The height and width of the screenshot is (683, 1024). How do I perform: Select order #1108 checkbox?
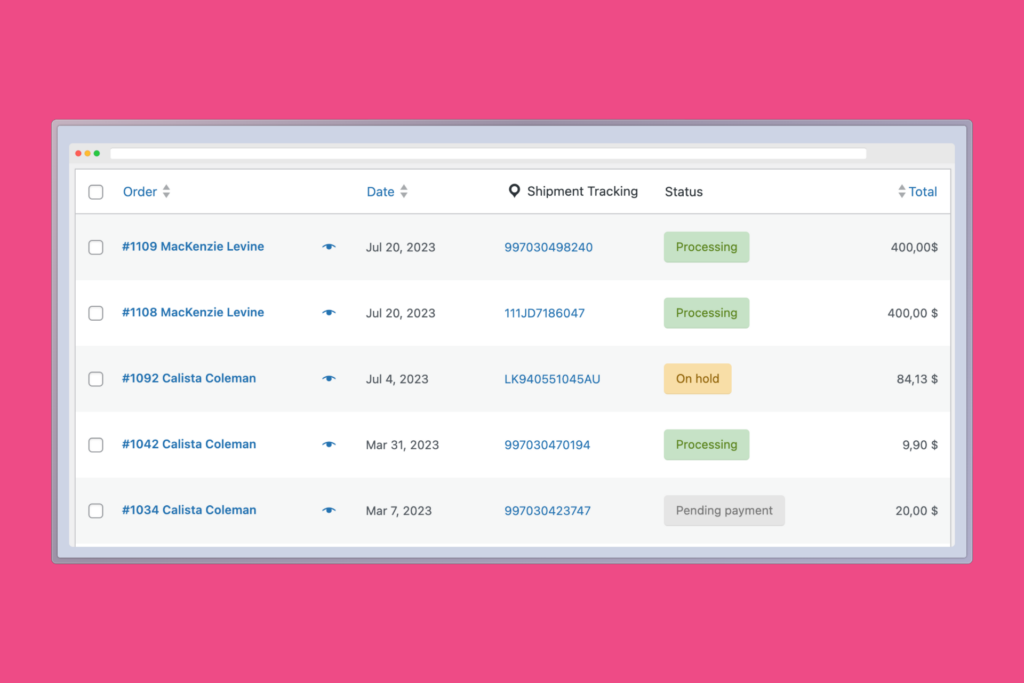96,313
